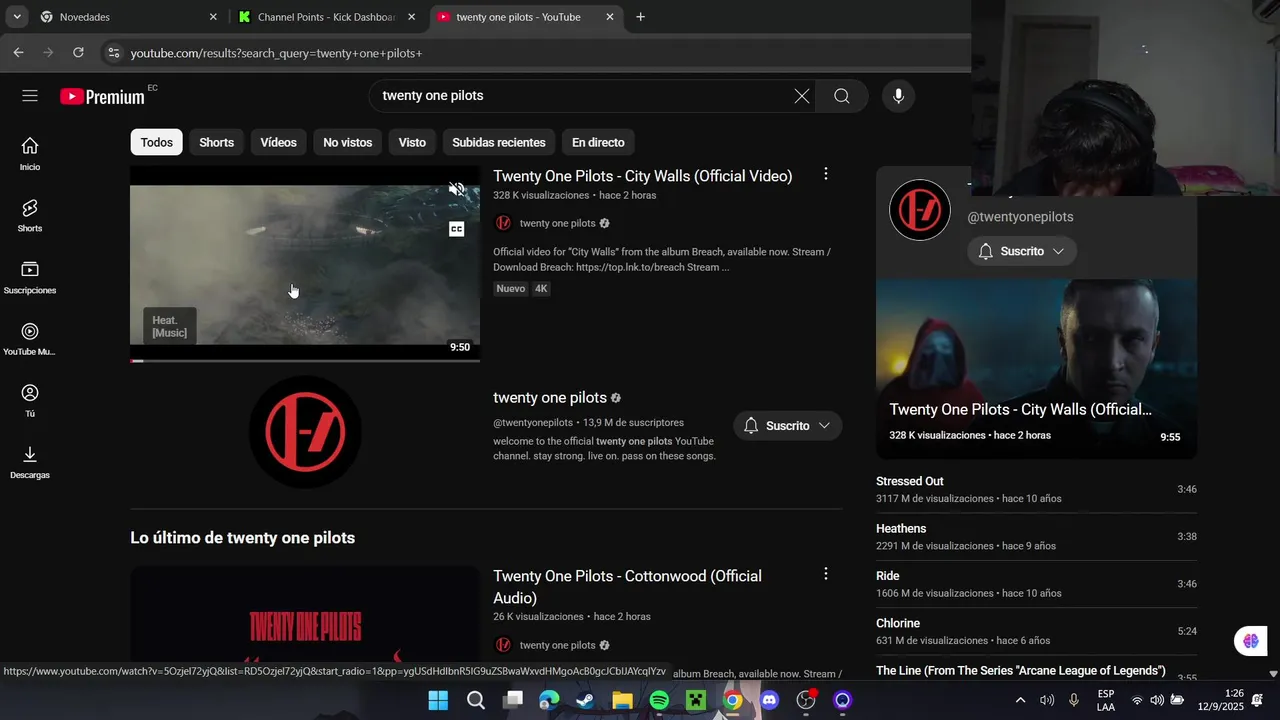Open twenty one pilots channel logo result
This screenshot has height=720, width=1280.
[x=305, y=432]
